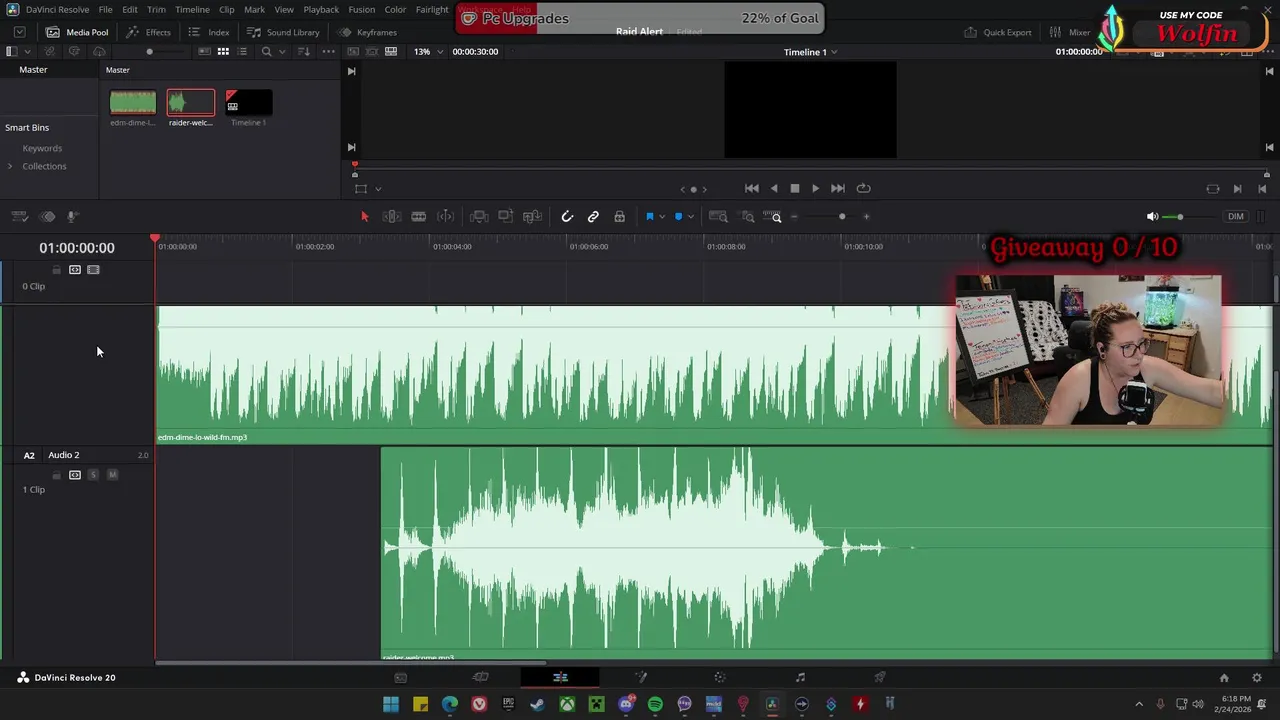The height and width of the screenshot is (720, 1280).
Task: Open the Mixer panel button
Action: pos(1070,32)
